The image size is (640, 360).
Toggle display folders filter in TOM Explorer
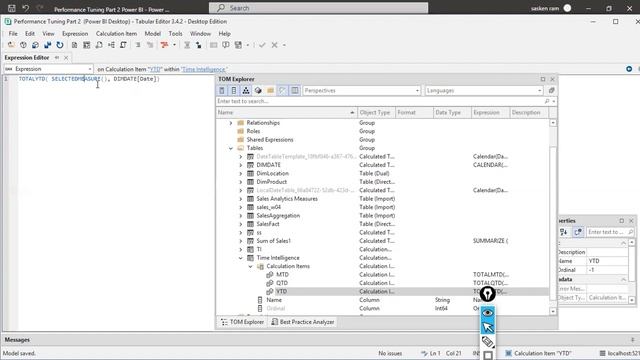270,91
